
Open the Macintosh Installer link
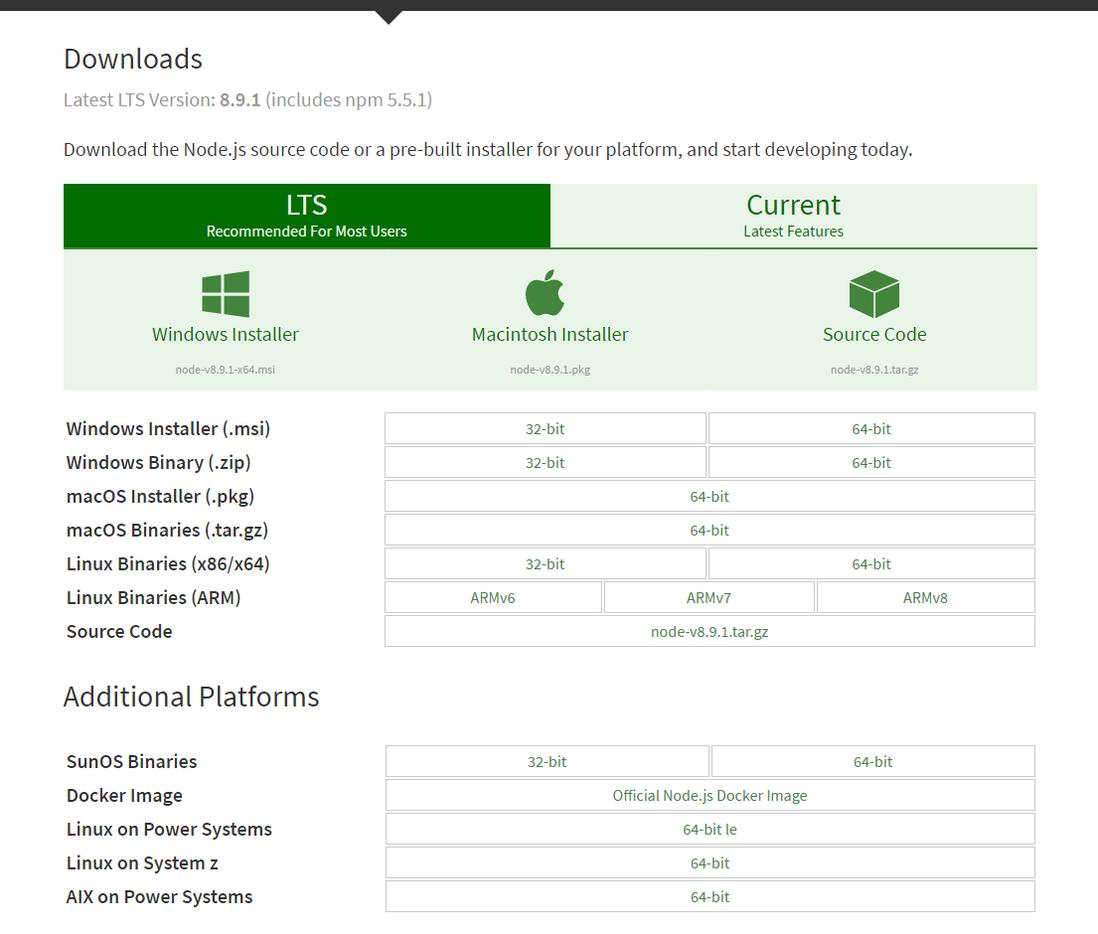550,335
